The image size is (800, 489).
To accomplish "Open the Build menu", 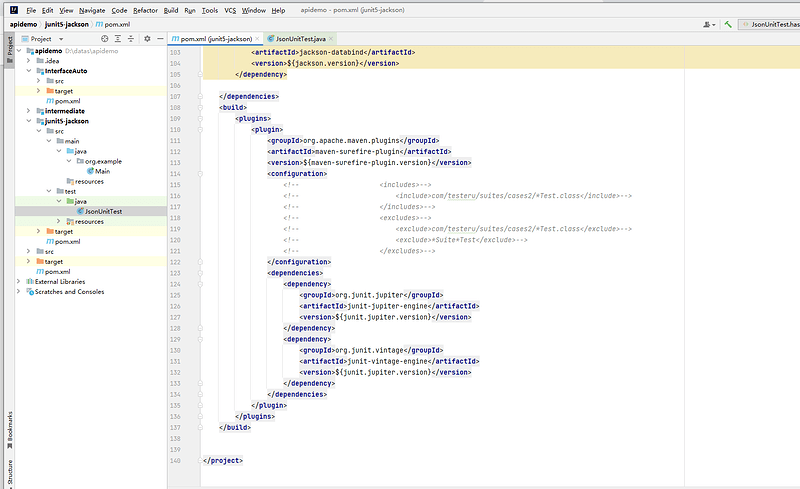I will pyautogui.click(x=171, y=10).
